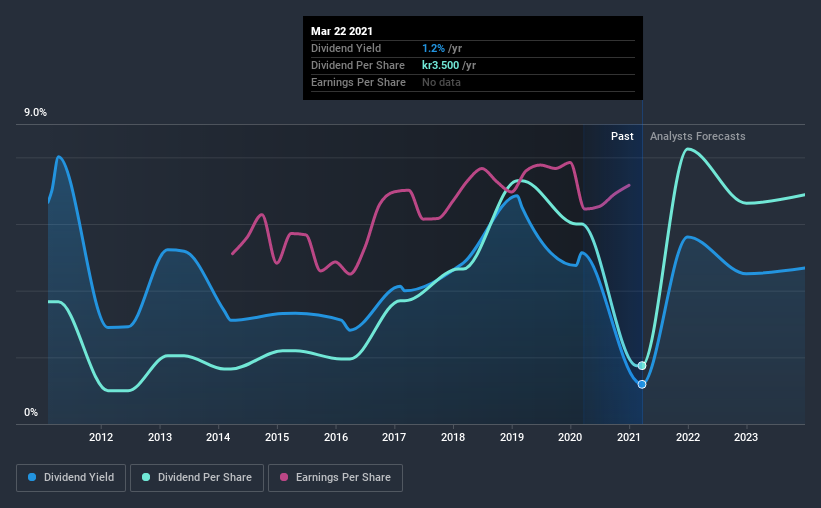The height and width of the screenshot is (508, 821).
Task: Click the pink Earnings Per Share legend dot
Action: [285, 478]
